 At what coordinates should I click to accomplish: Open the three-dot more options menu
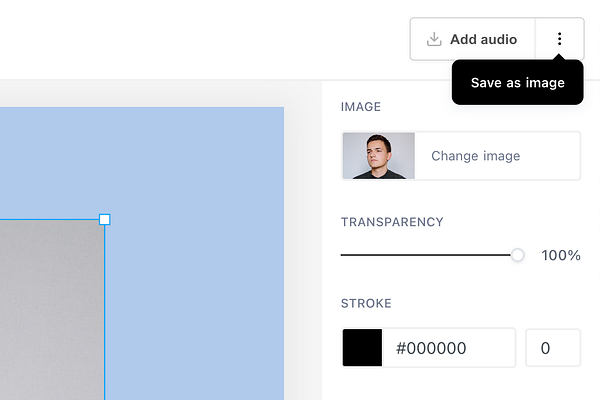pyautogui.click(x=559, y=39)
